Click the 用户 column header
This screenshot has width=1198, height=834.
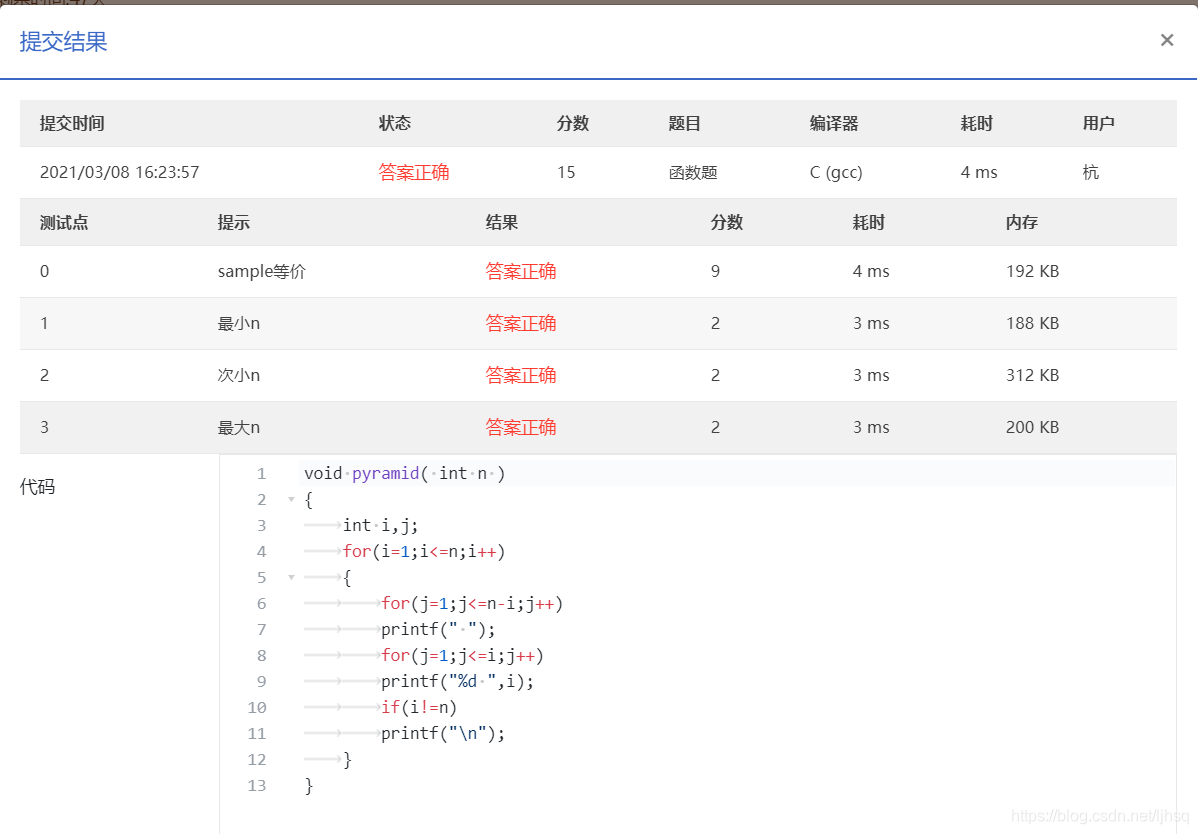pyautogui.click(x=1099, y=123)
